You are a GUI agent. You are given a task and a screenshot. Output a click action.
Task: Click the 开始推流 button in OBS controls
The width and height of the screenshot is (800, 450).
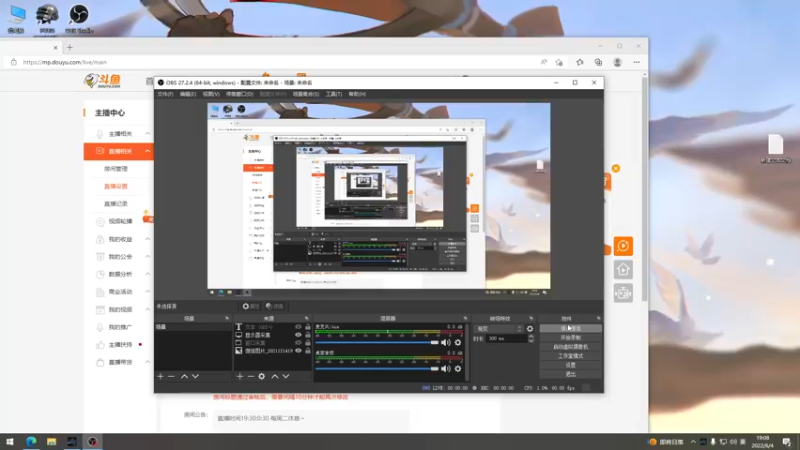pos(570,329)
